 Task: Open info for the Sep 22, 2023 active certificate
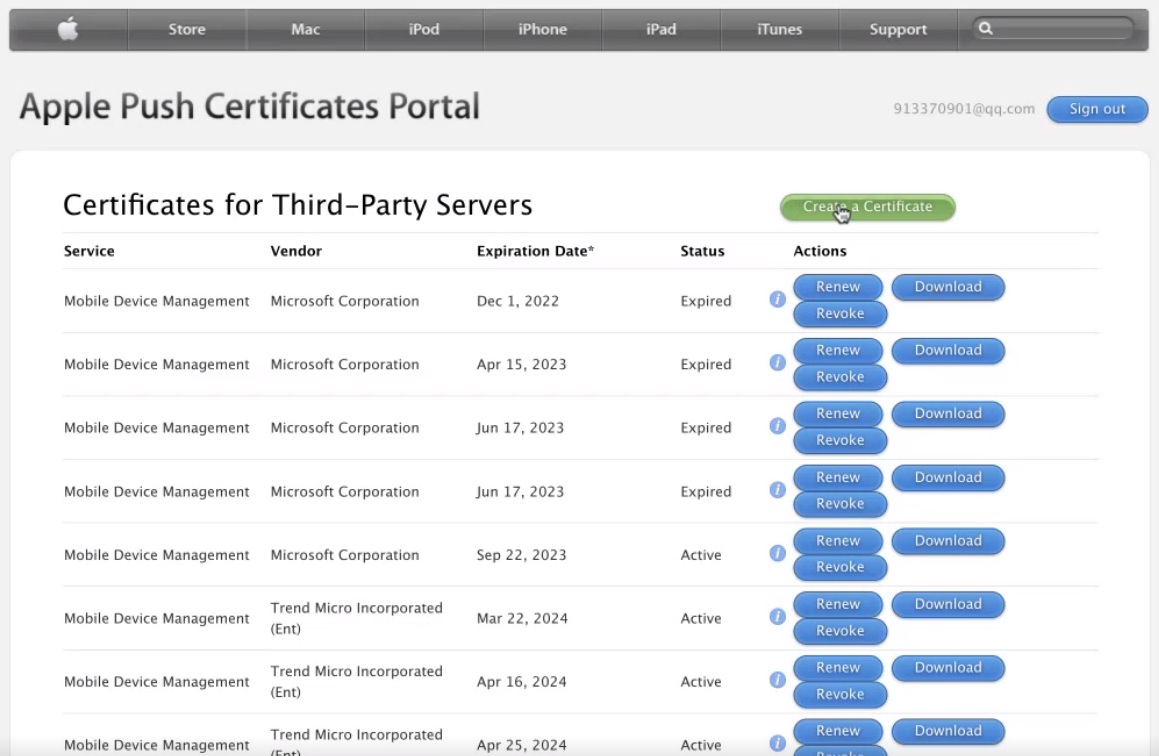tap(777, 552)
